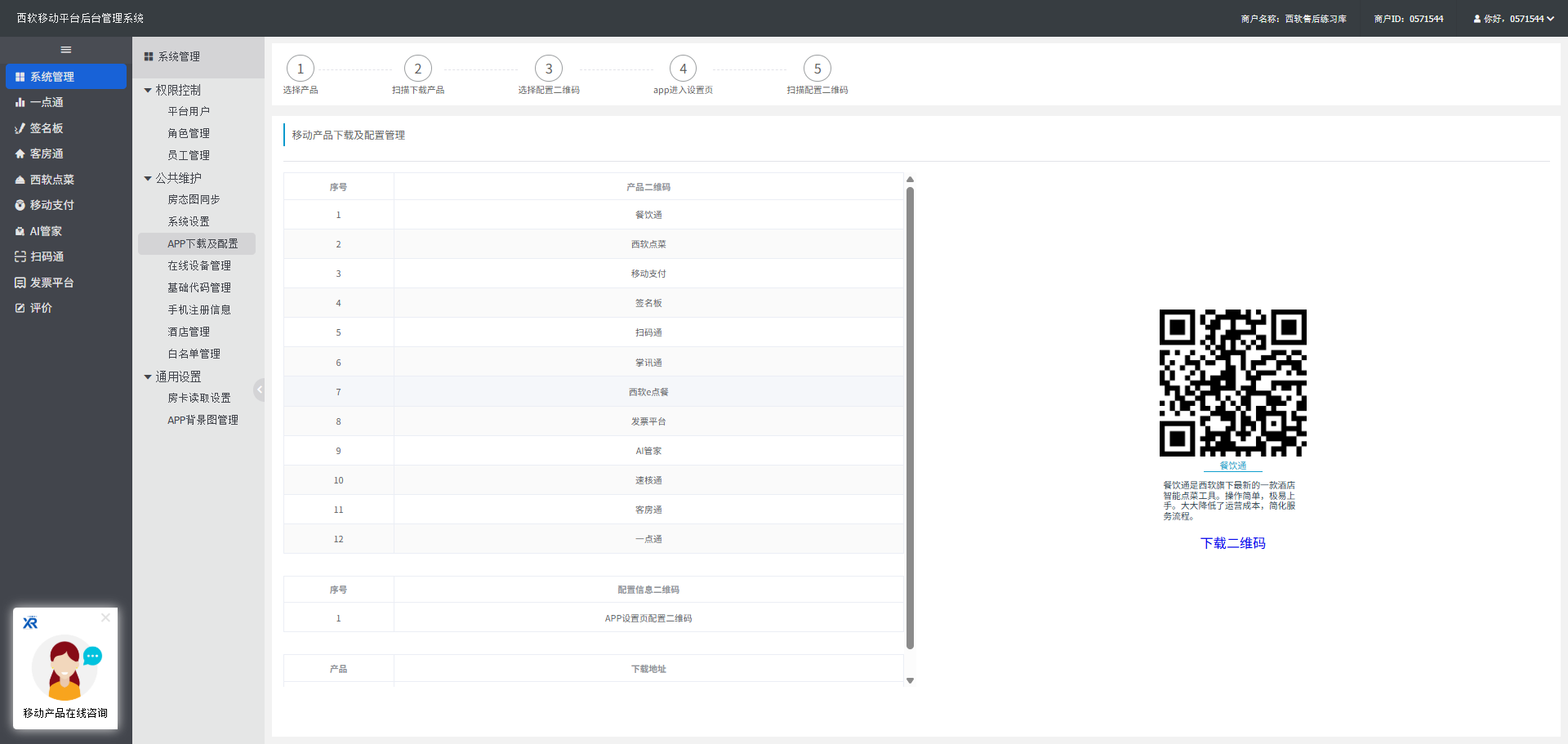Open the user account dropdown 0571544
The image size is (1568, 744).
[x=1513, y=19]
